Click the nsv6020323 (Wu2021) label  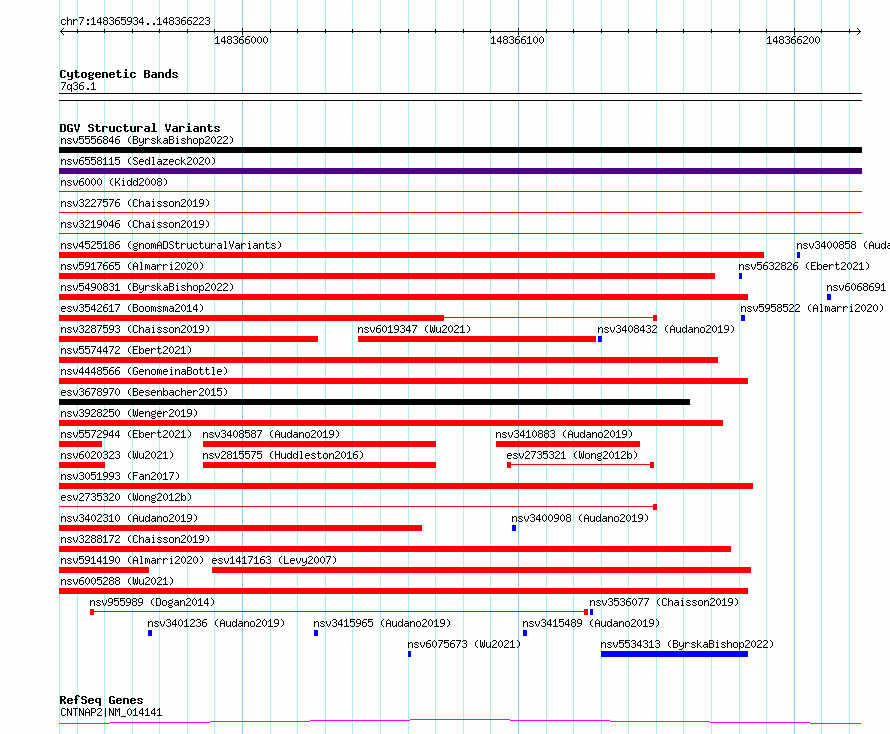117,455
